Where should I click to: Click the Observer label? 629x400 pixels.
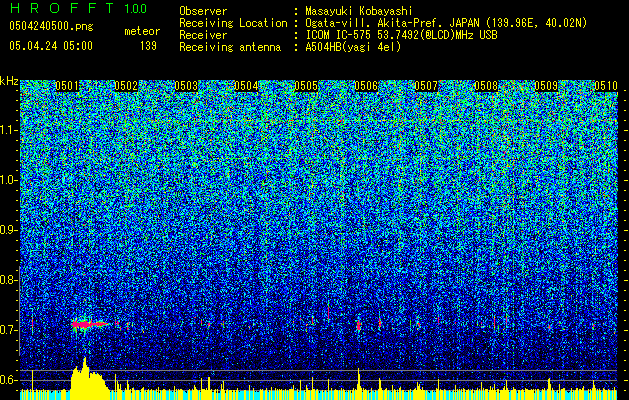click(x=203, y=11)
